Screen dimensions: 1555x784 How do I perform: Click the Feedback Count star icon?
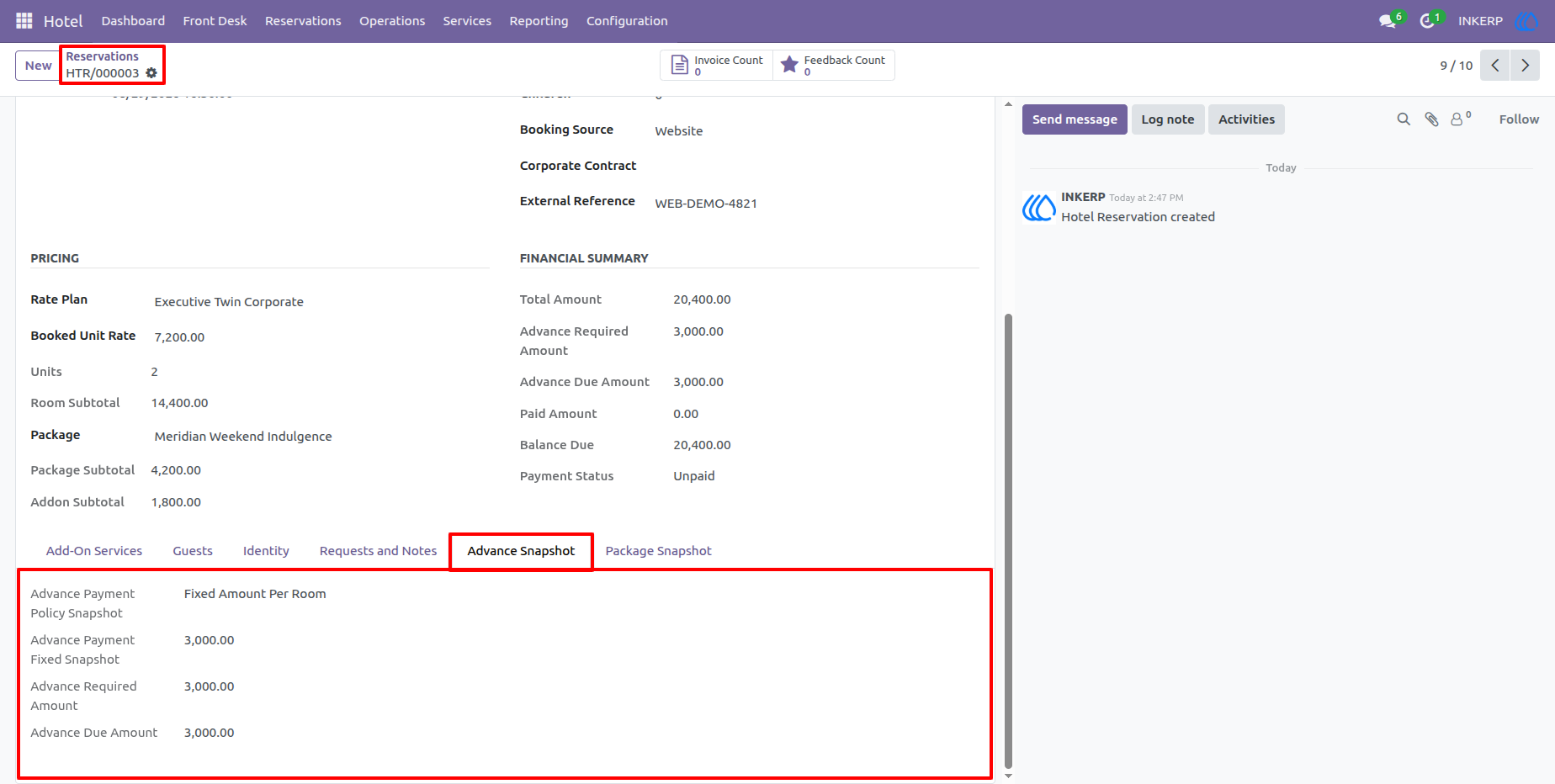(789, 65)
